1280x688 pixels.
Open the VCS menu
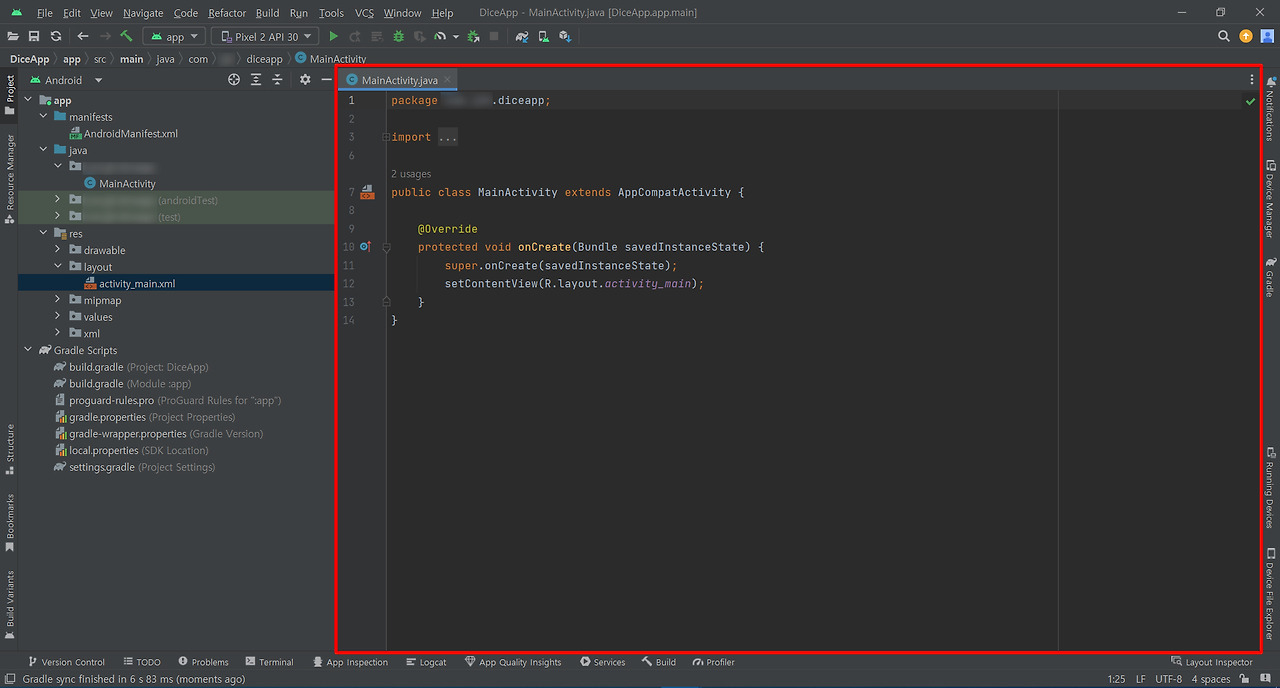(x=364, y=13)
